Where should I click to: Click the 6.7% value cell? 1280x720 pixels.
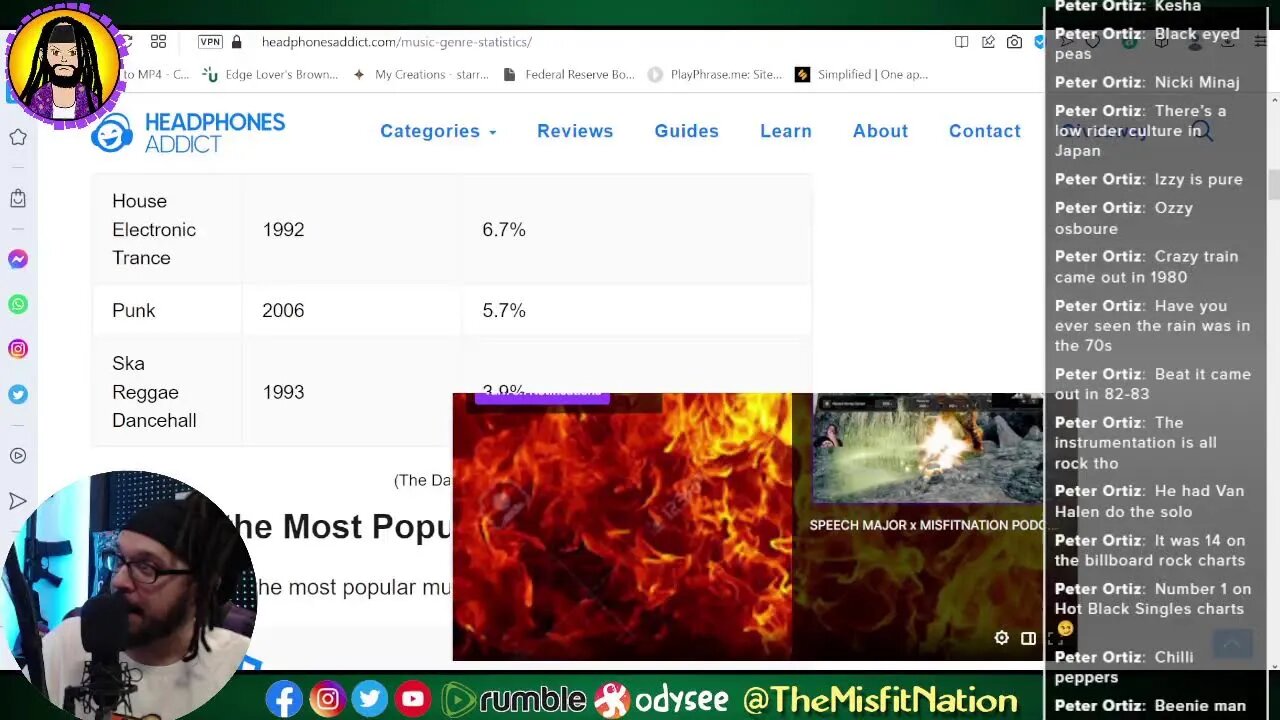pyautogui.click(x=636, y=229)
